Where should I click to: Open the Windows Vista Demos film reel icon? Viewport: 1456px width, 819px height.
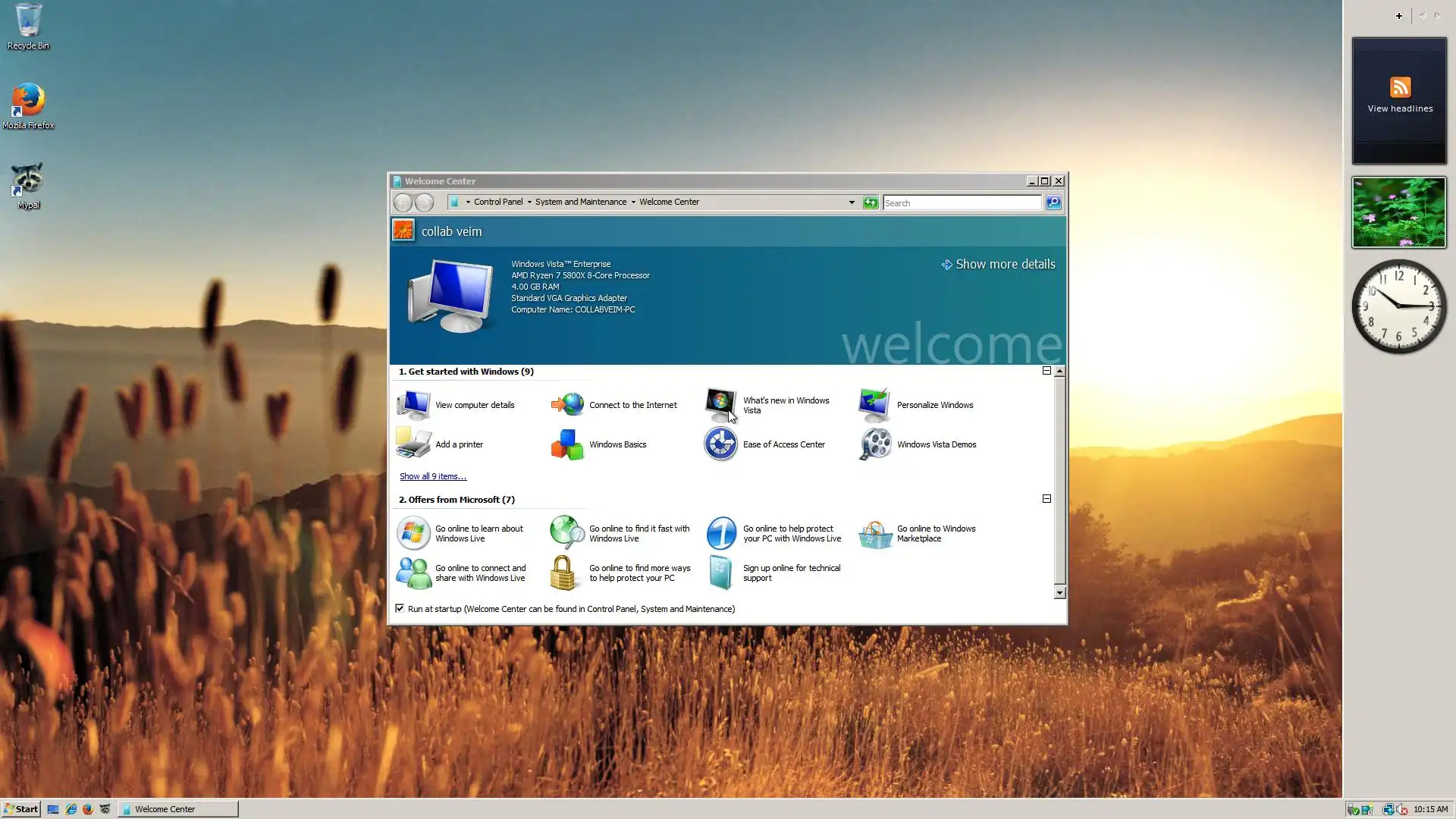point(875,444)
